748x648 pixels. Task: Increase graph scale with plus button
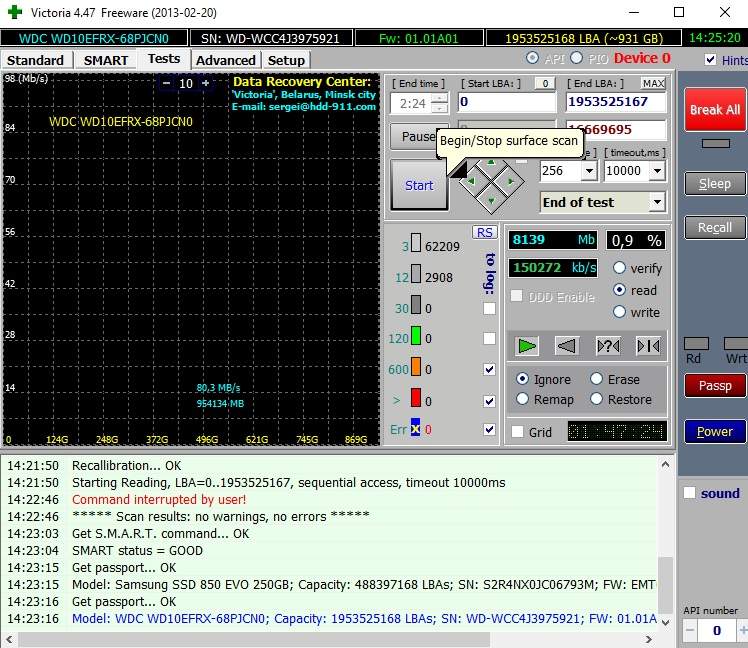tap(206, 83)
